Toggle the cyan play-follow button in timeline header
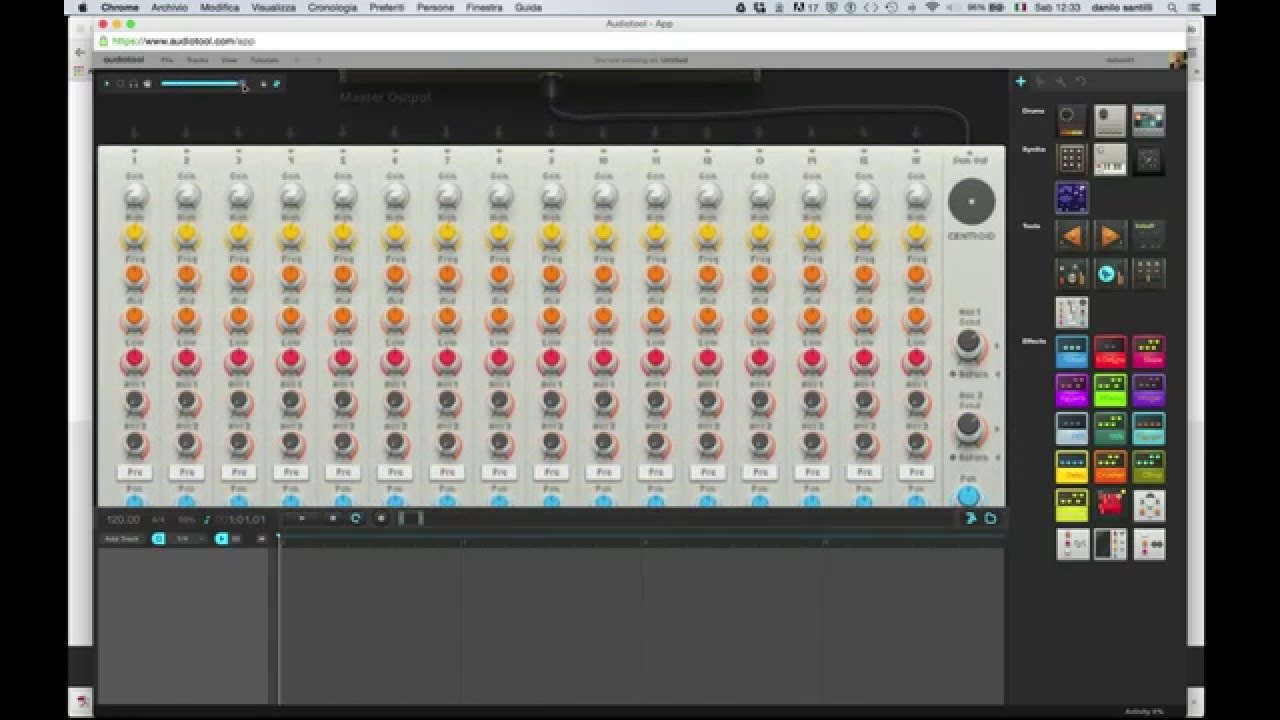 pos(221,539)
